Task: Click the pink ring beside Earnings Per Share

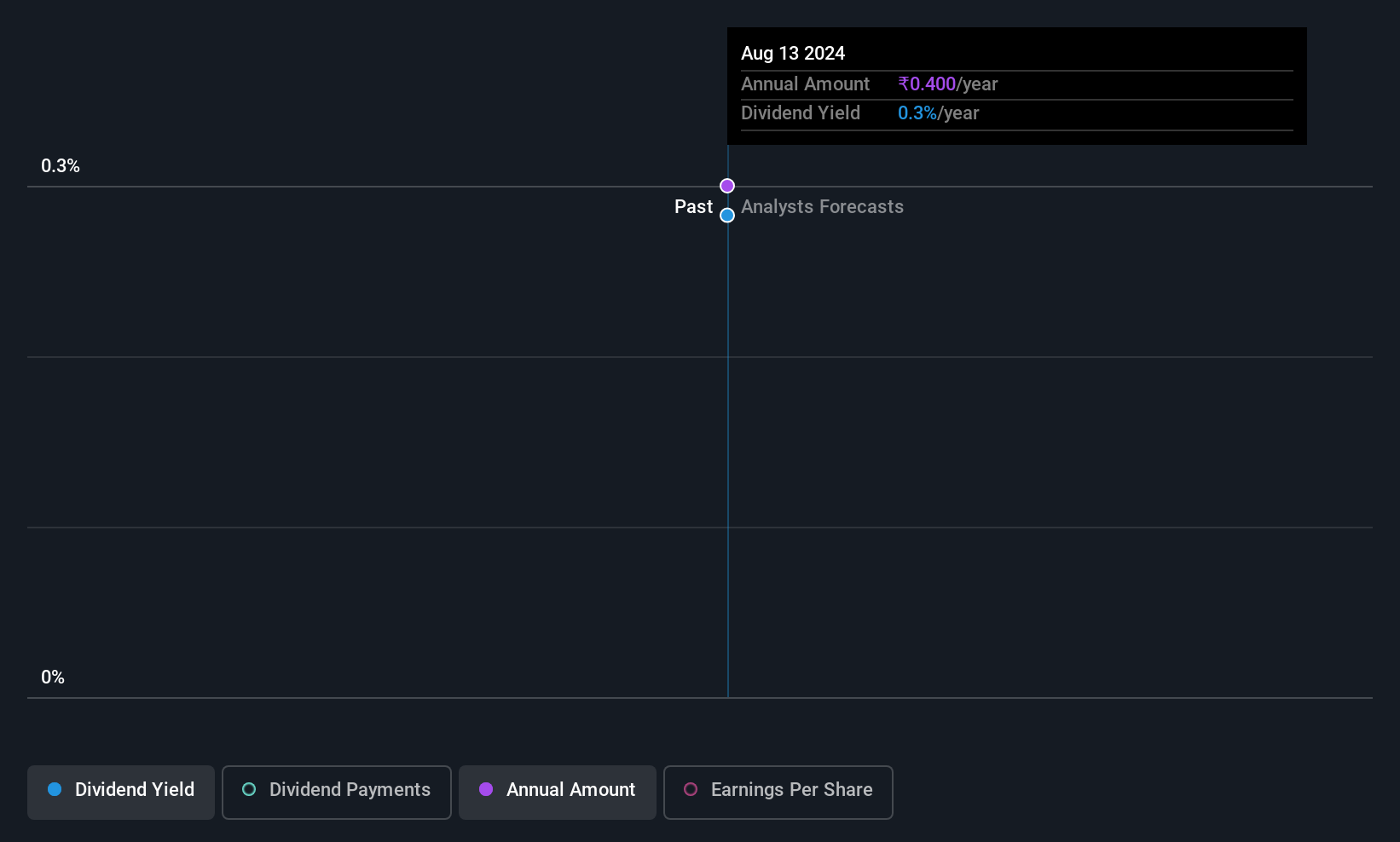Action: pyautogui.click(x=691, y=790)
